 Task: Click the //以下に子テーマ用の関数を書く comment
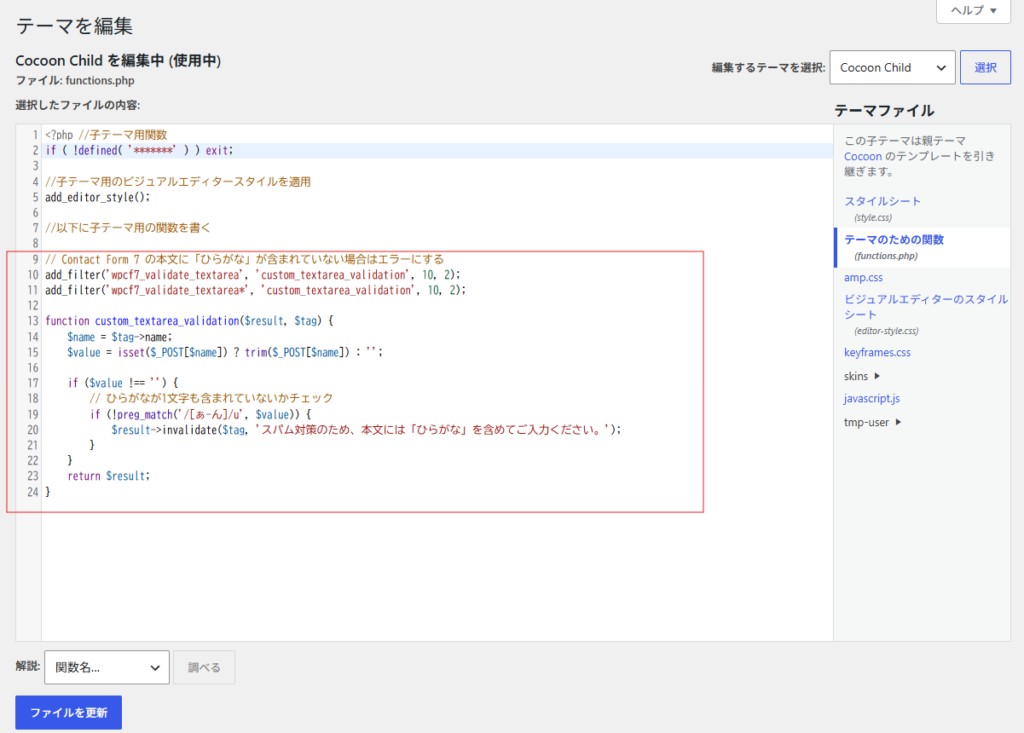point(128,228)
